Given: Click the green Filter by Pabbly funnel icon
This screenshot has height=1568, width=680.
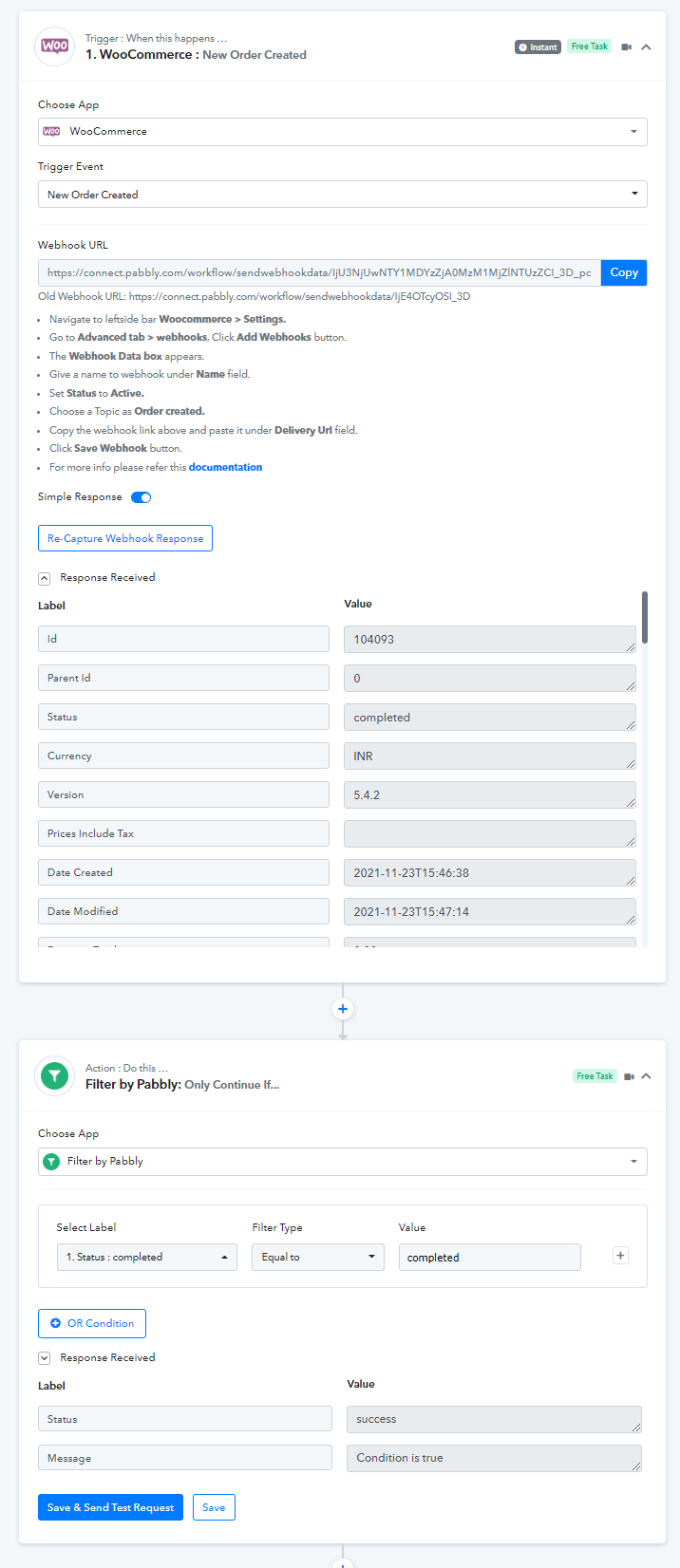Looking at the screenshot, I should [x=54, y=1076].
